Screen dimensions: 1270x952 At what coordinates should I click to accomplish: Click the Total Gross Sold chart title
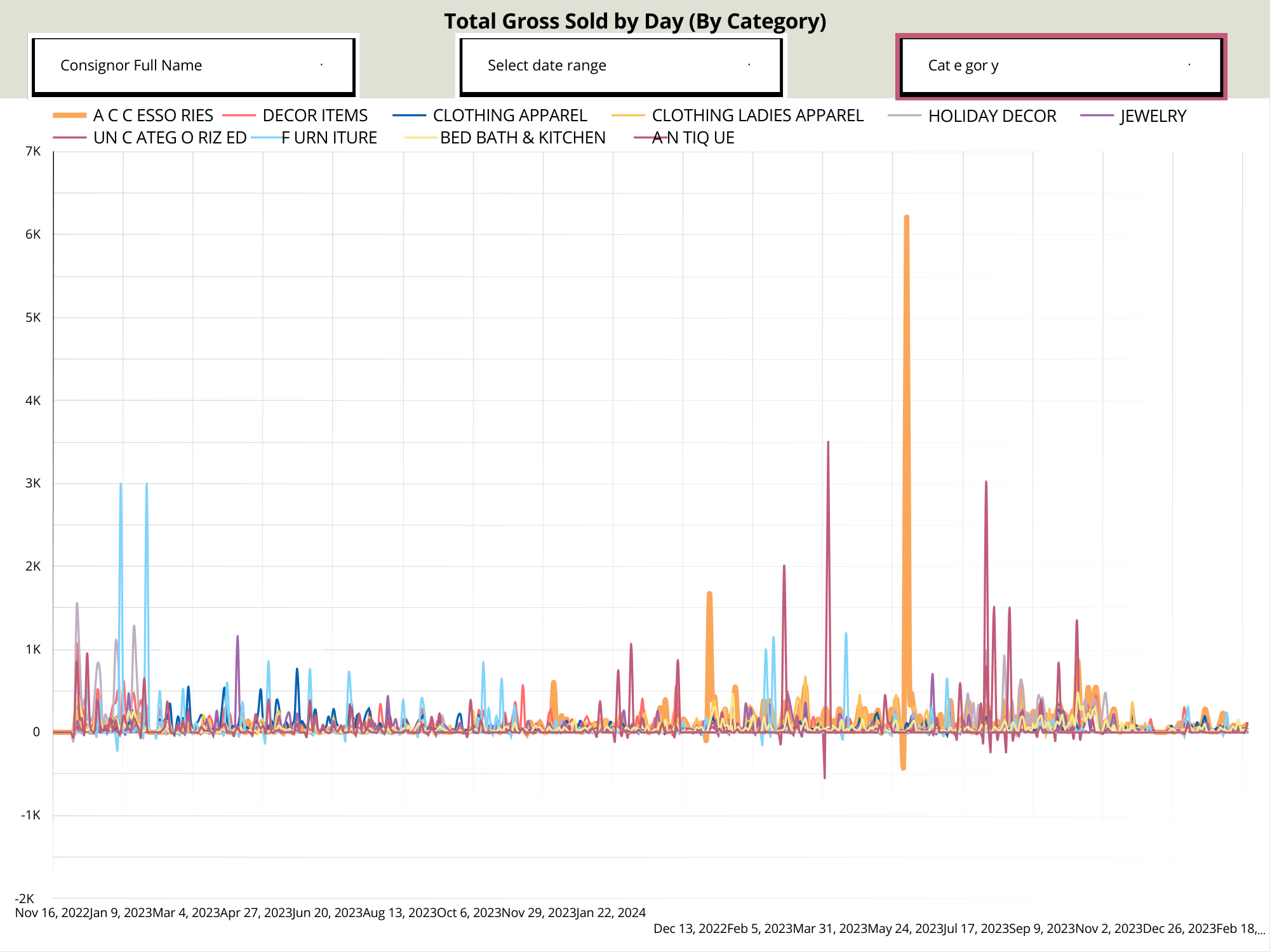(635, 22)
